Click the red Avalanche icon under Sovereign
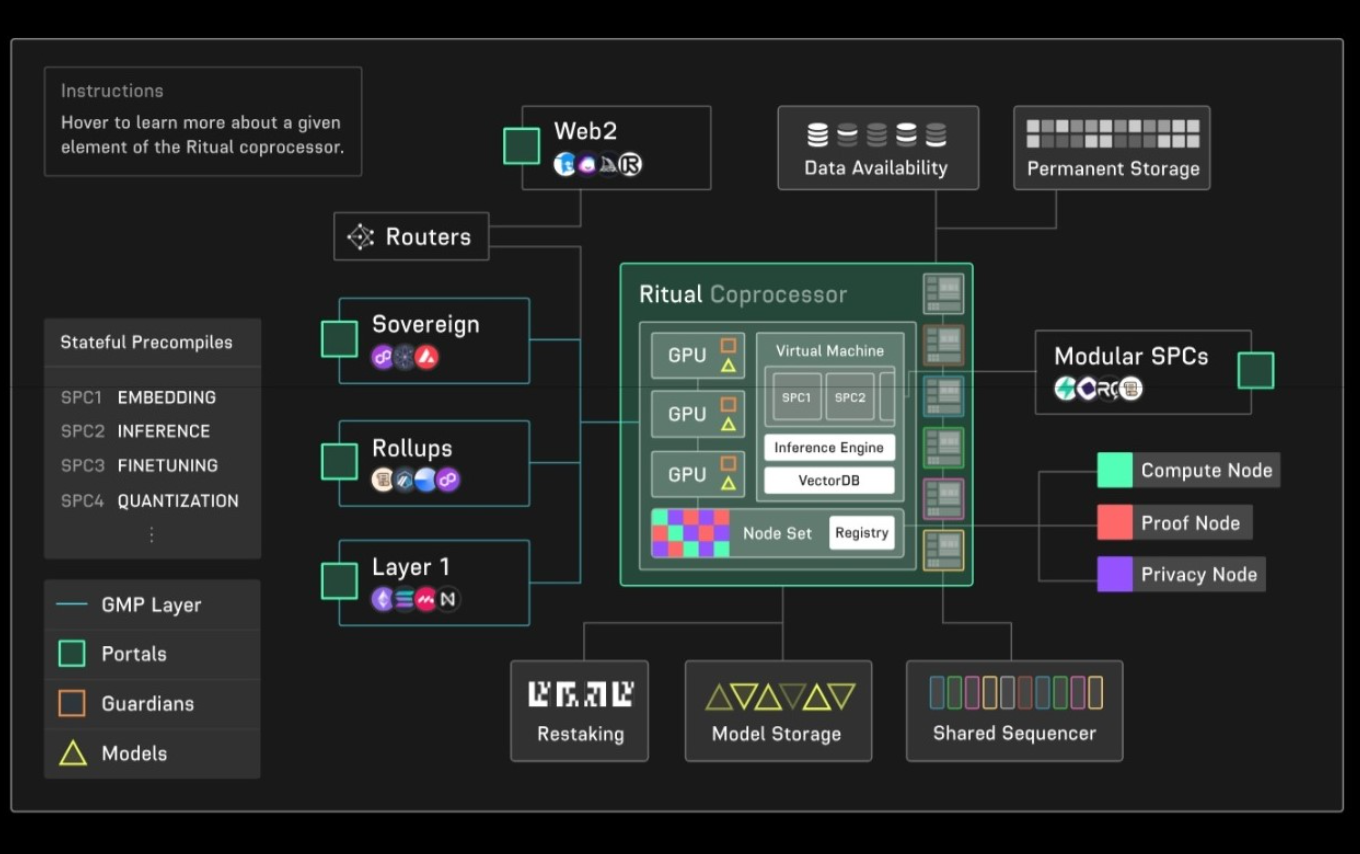The height and width of the screenshot is (854, 1360). pyautogui.click(x=427, y=357)
